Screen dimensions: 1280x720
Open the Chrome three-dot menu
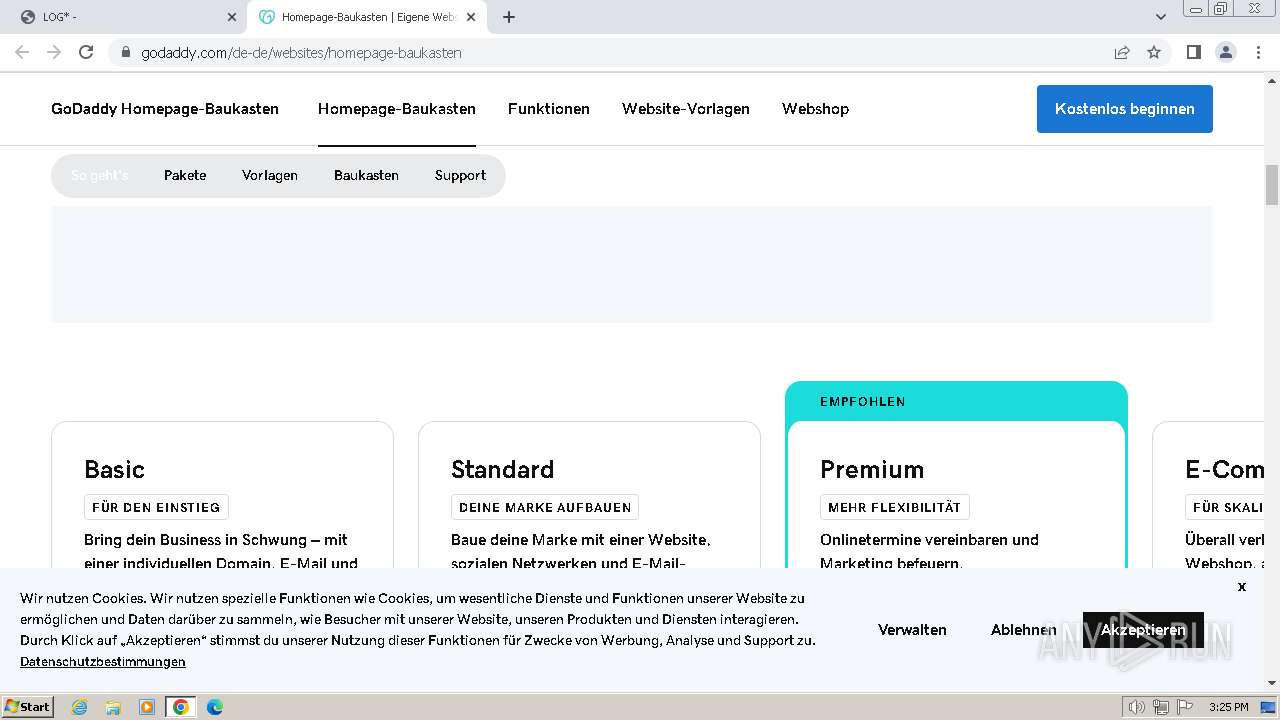click(1258, 52)
